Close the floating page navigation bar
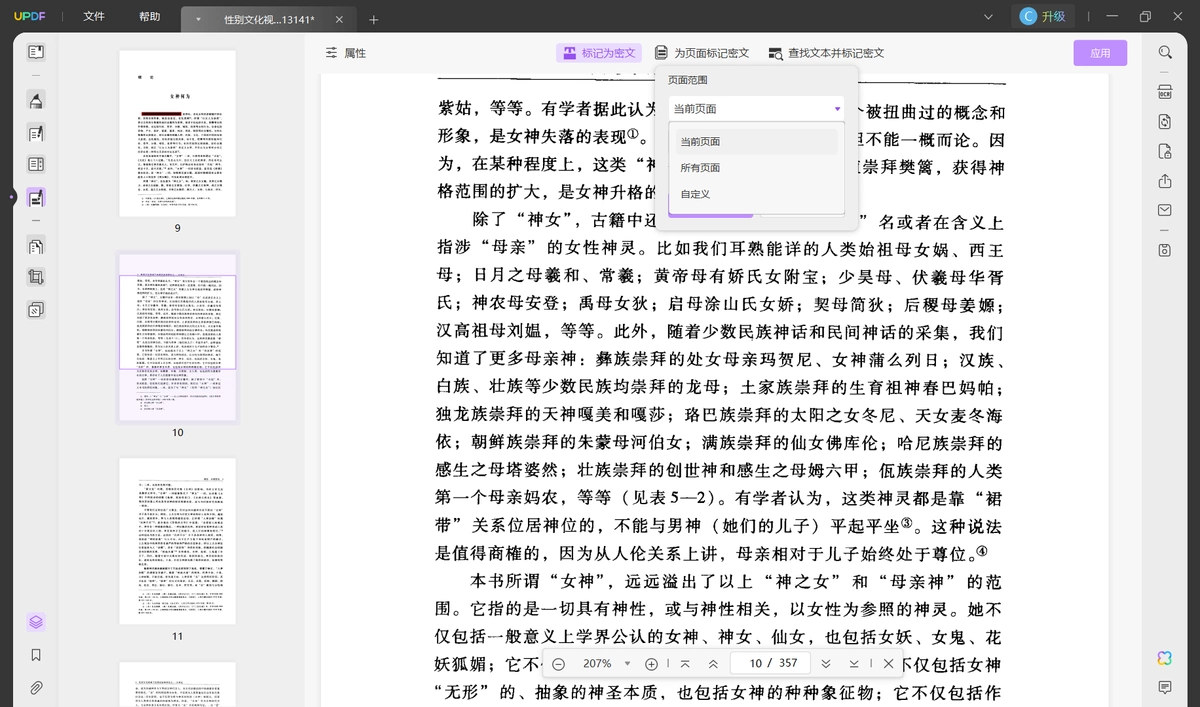Viewport: 1200px width, 707px height. (888, 664)
